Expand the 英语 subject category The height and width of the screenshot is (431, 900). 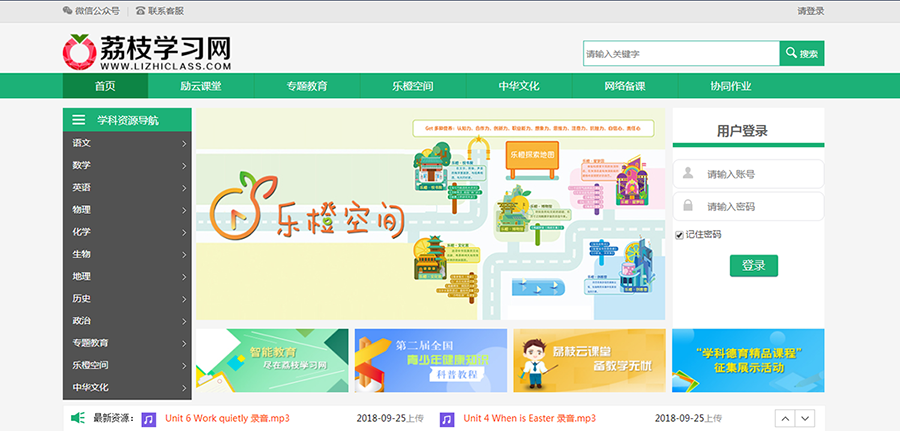point(126,188)
